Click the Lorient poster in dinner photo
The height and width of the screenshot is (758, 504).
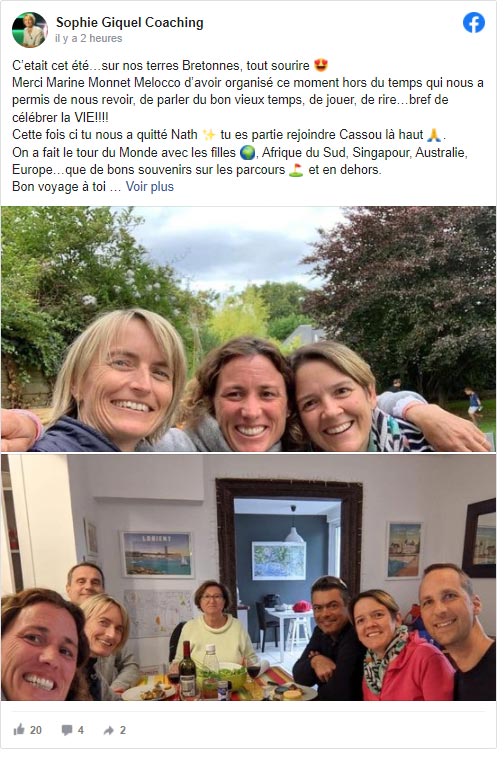coord(157,554)
